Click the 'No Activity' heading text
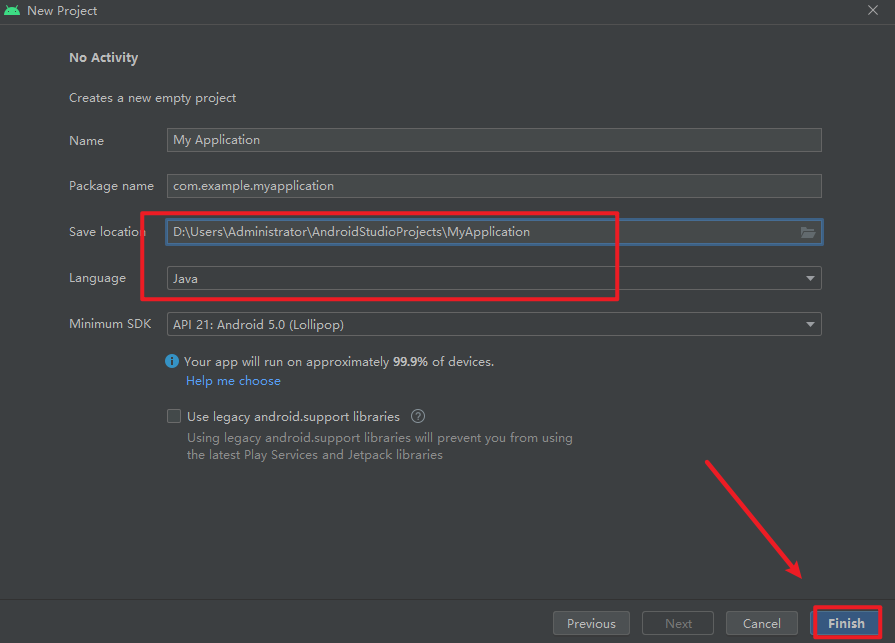This screenshot has height=643, width=895. click(103, 58)
